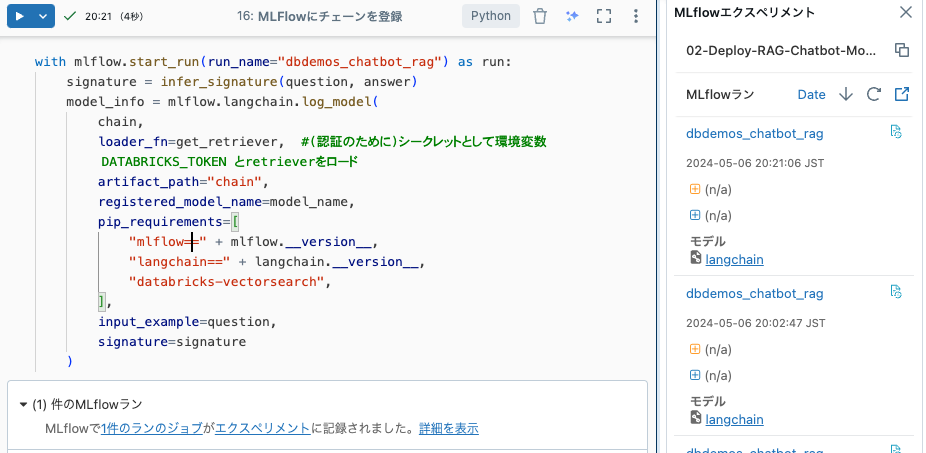
Task: Open langchain model link of 20:21:06 run
Action: (x=734, y=259)
